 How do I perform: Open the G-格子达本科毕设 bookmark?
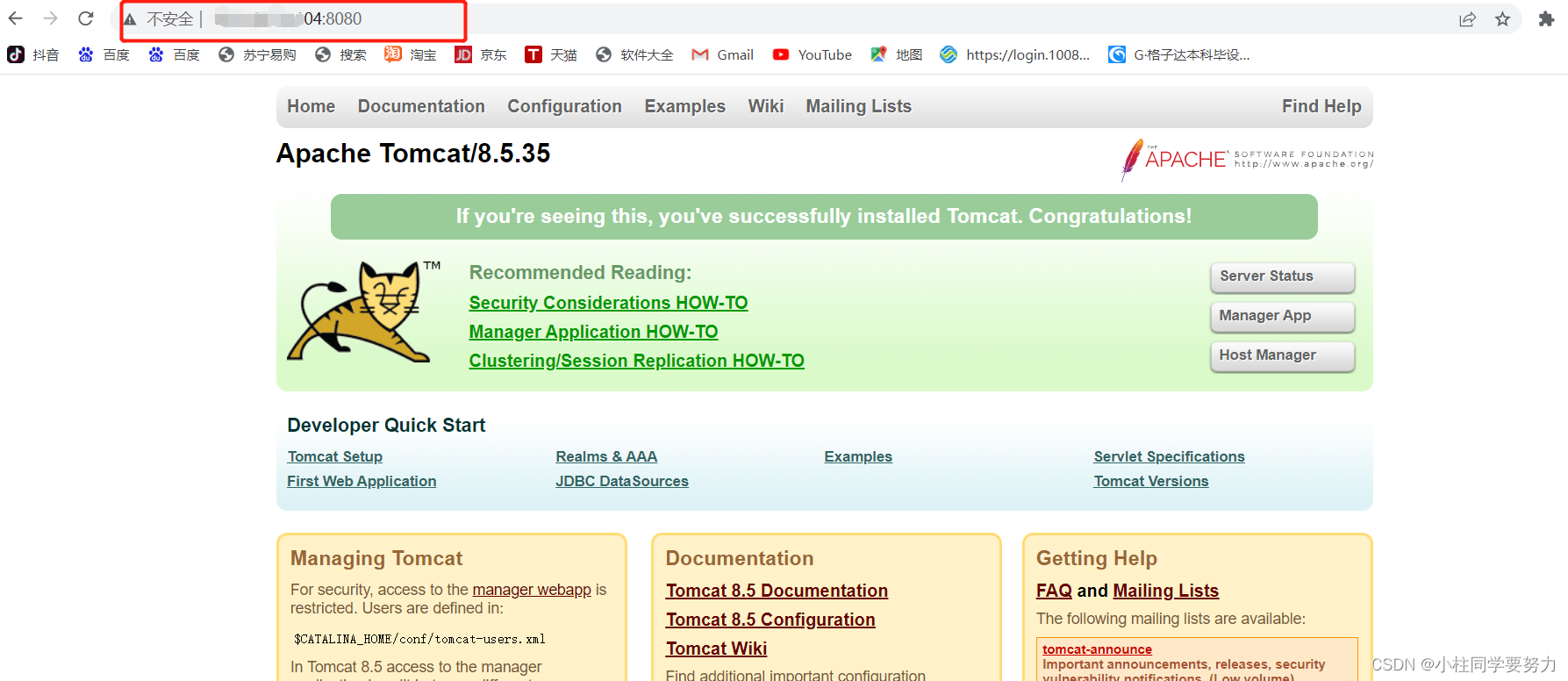coord(1179,54)
